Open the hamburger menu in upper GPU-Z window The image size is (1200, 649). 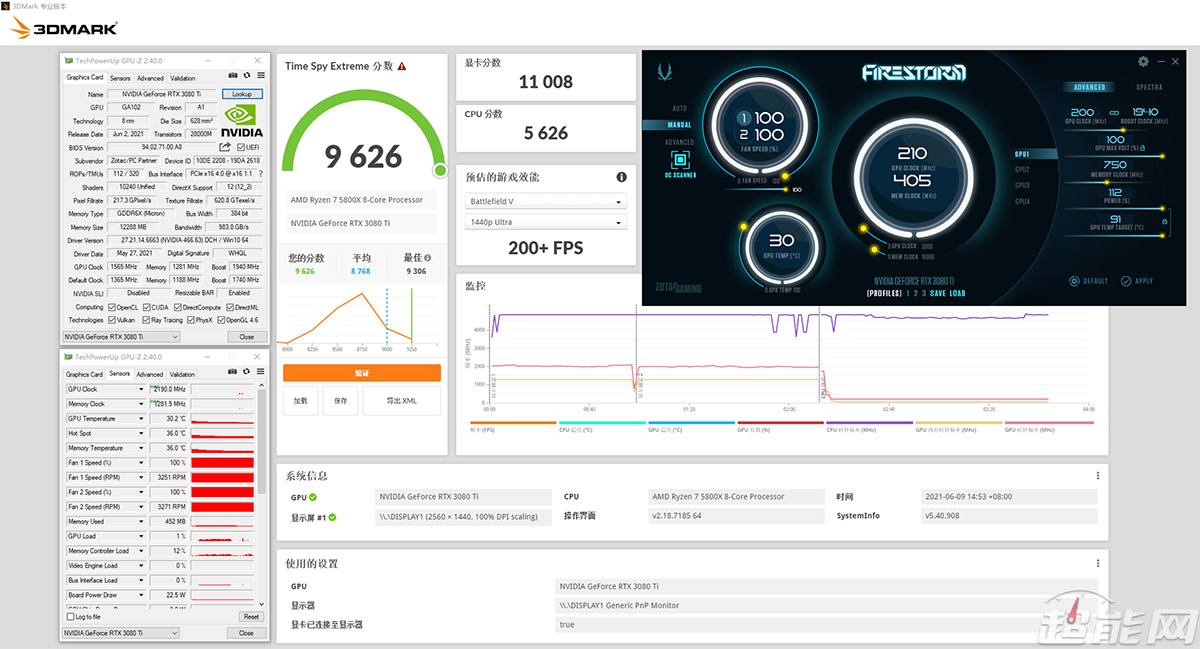coord(261,75)
